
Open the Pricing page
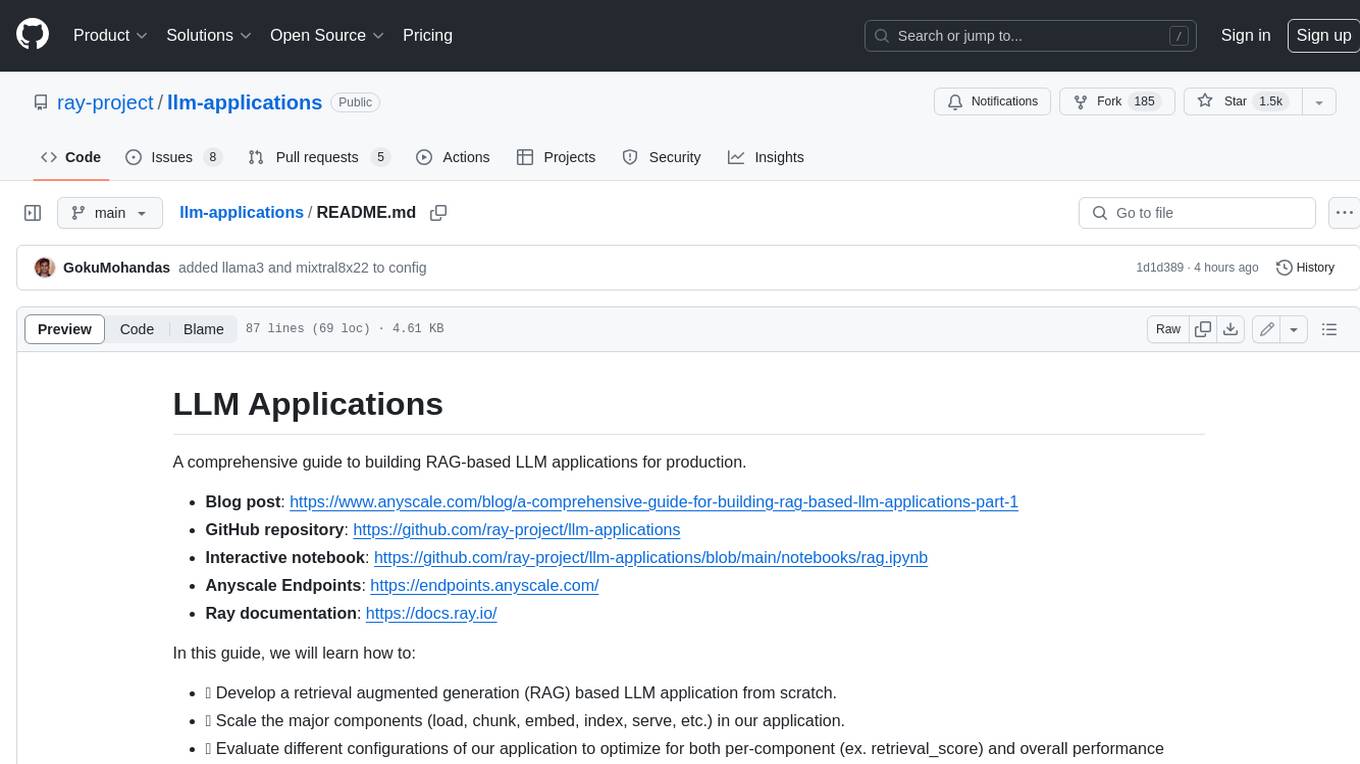(x=427, y=35)
